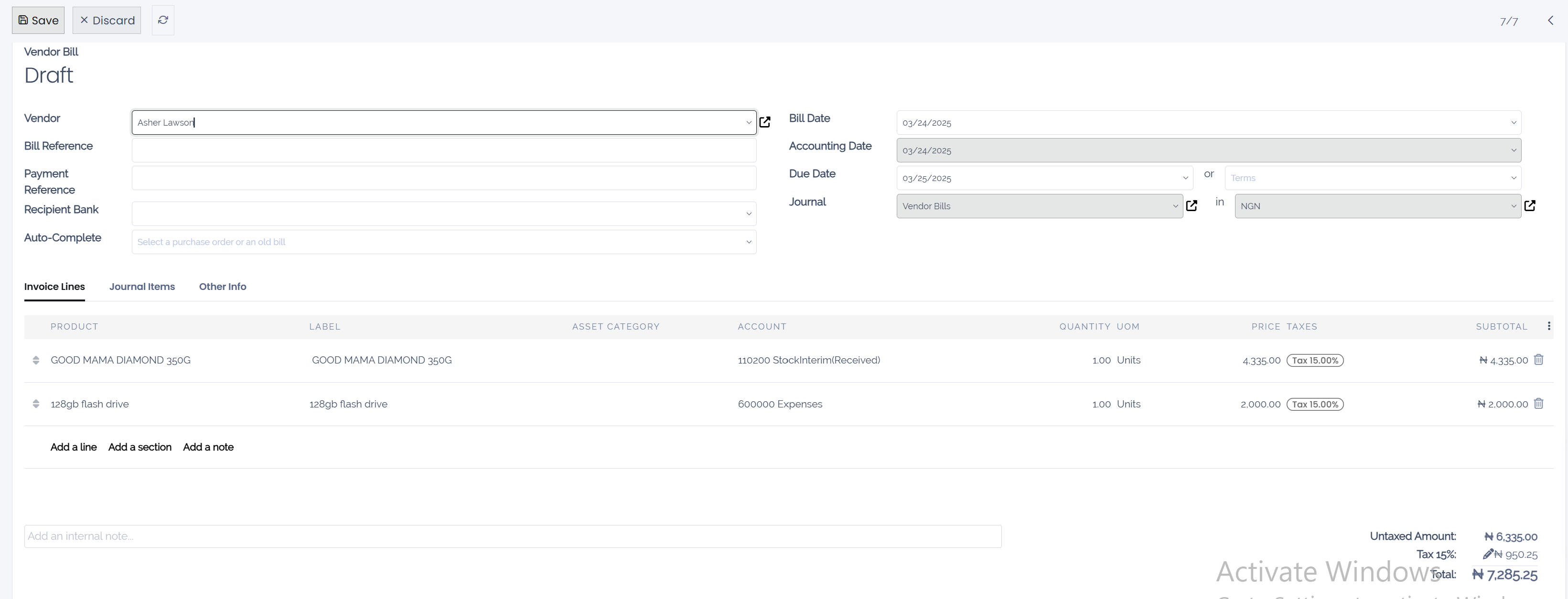The image size is (1568, 599).
Task: Open the Recipient Bank dropdown
Action: pyautogui.click(x=748, y=214)
